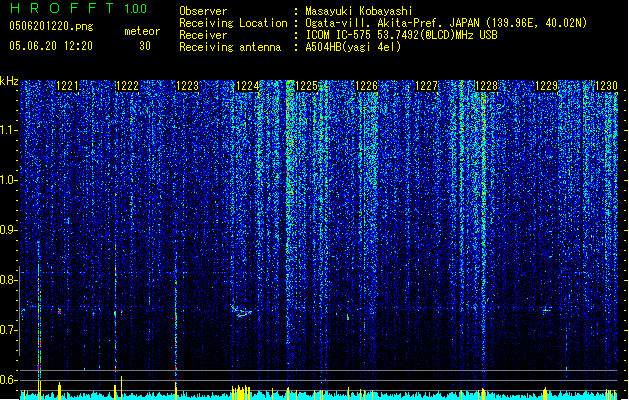
Task: Click the 'Receiver' field label
Action: [x=203, y=35]
